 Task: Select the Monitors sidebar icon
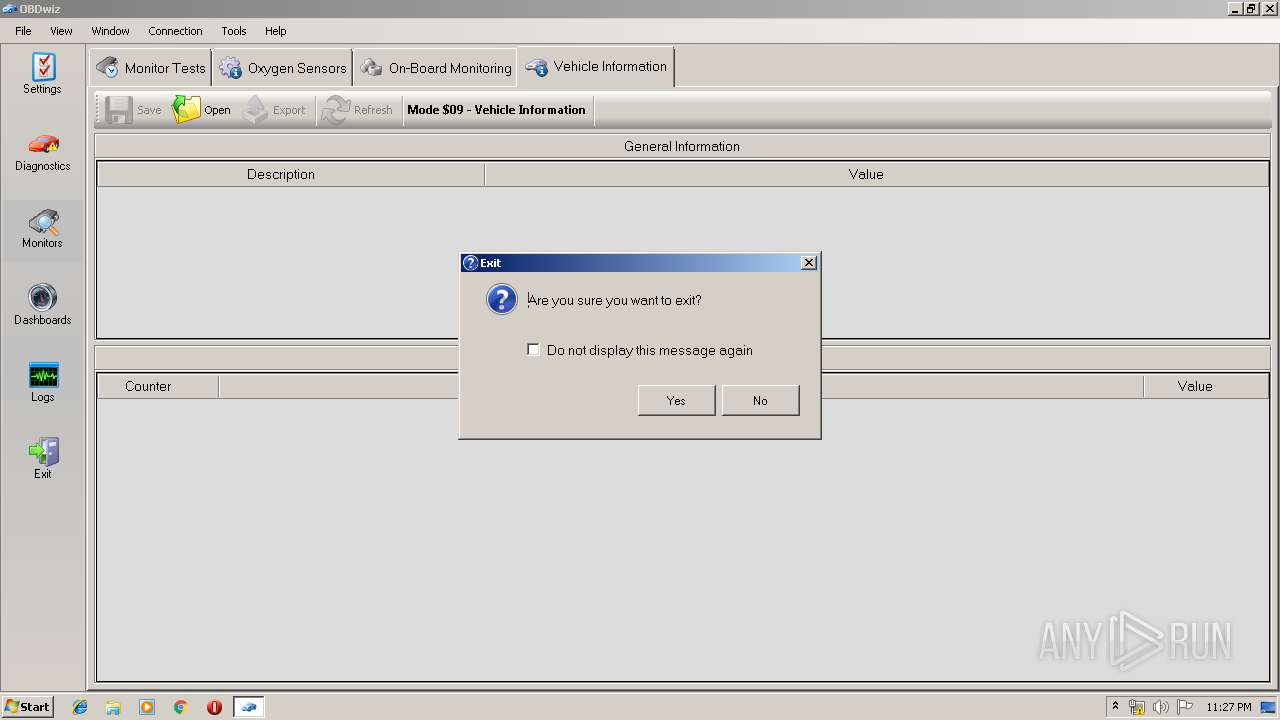coord(43,229)
